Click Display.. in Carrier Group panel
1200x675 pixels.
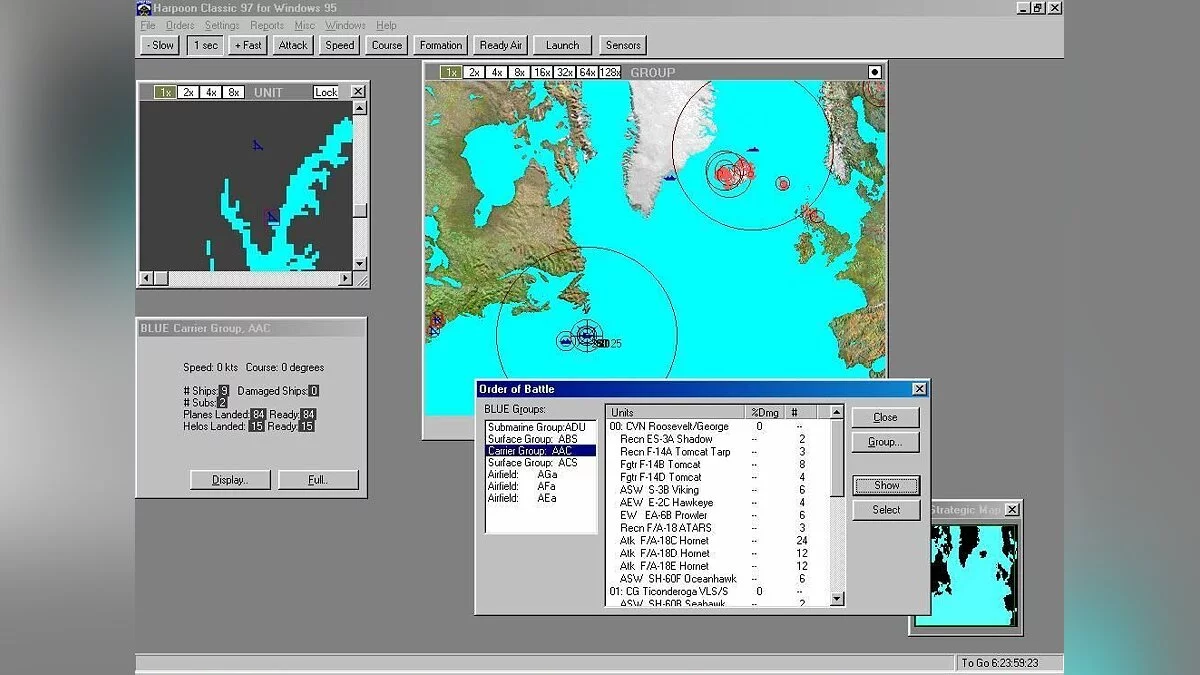pyautogui.click(x=230, y=480)
